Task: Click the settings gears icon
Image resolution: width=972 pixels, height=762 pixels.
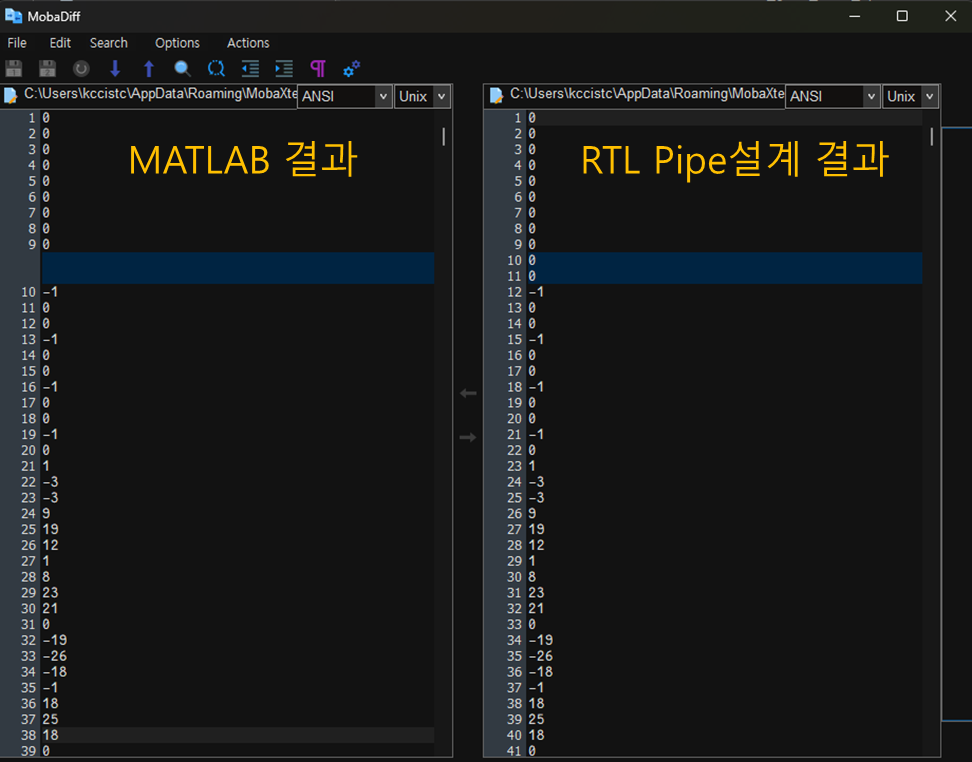Action: (x=351, y=69)
